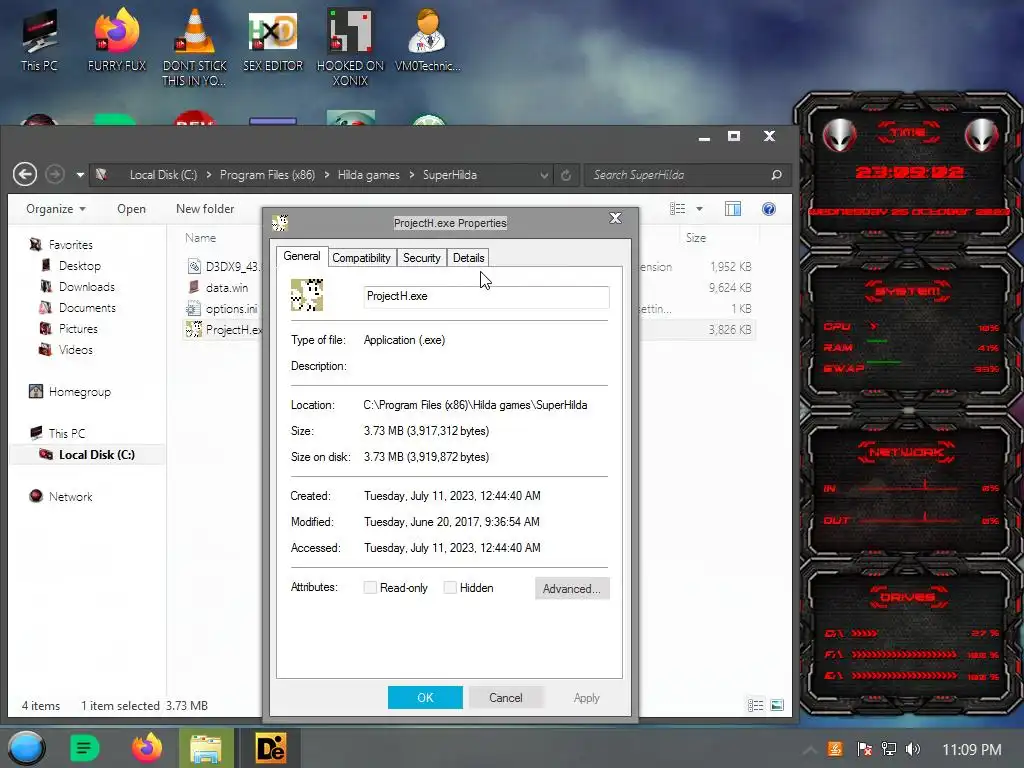
Task: Switch to the General tab
Action: click(302, 257)
